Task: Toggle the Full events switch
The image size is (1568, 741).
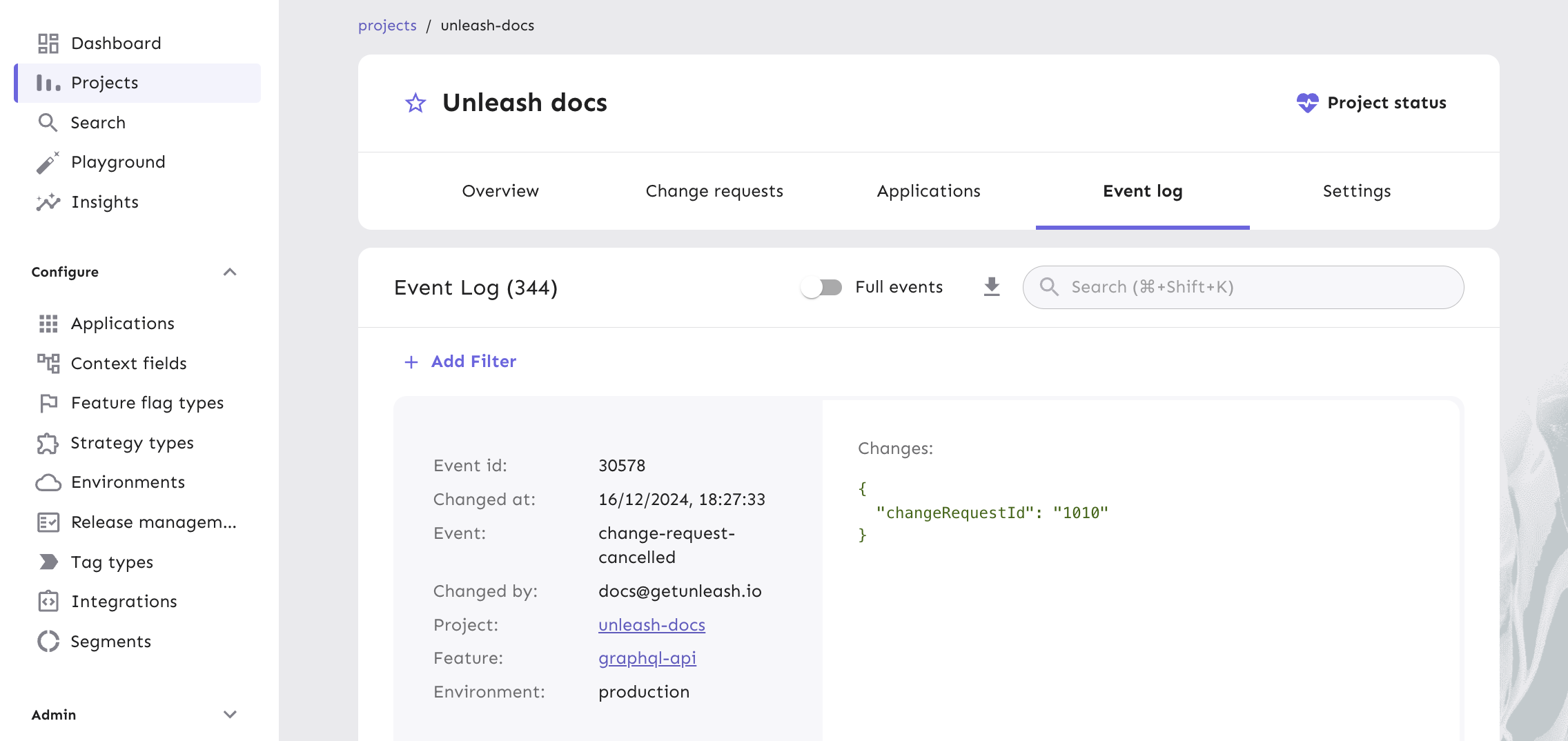Action: click(x=821, y=286)
